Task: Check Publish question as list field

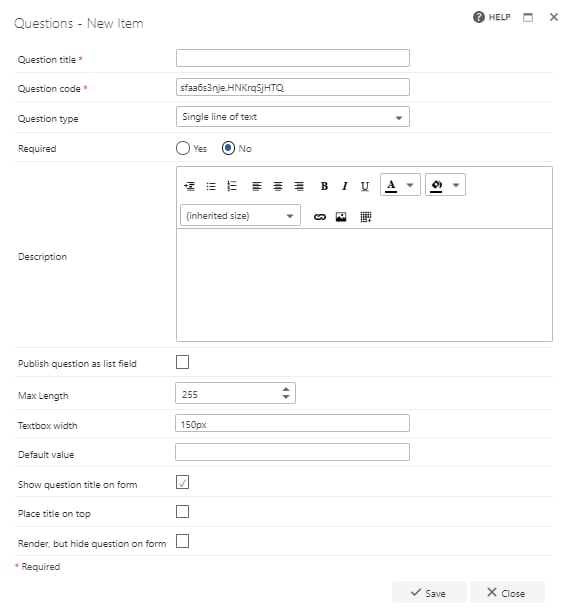Action: point(183,362)
